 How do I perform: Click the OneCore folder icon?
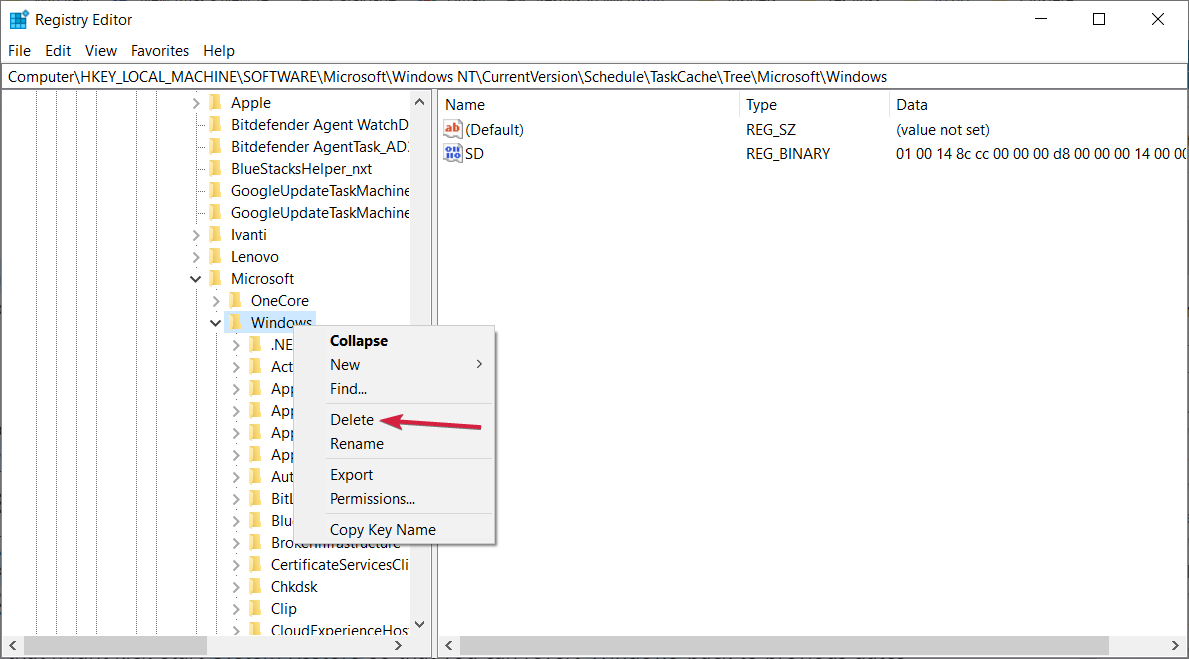tap(235, 300)
